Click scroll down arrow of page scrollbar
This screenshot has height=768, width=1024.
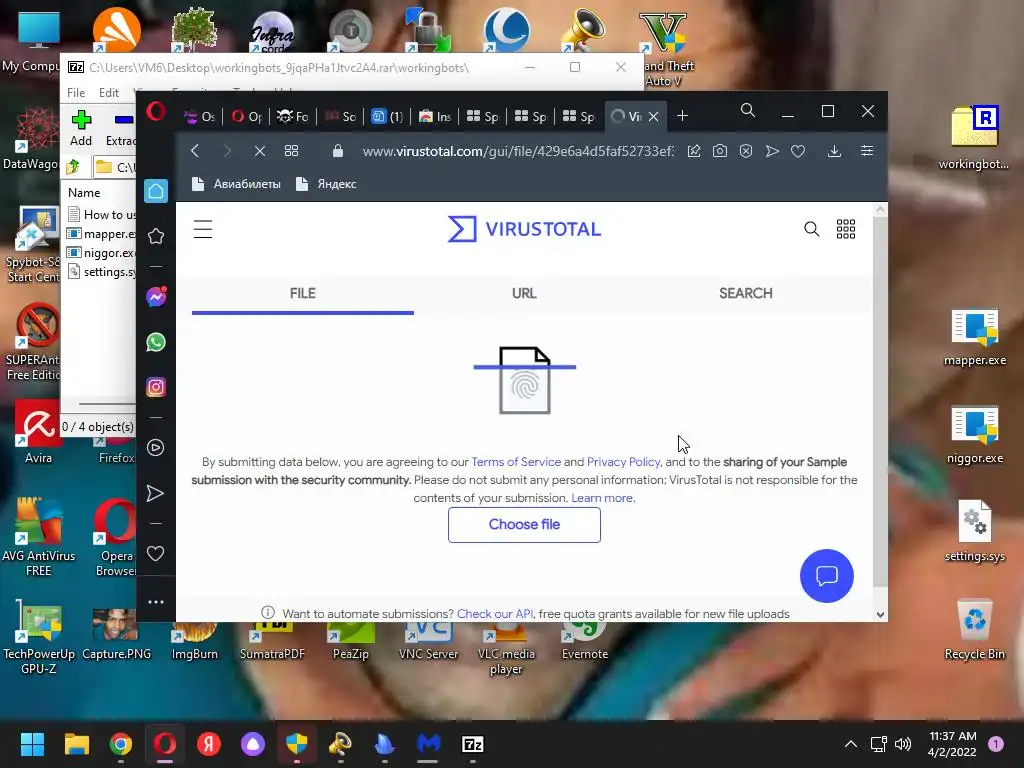click(x=880, y=615)
